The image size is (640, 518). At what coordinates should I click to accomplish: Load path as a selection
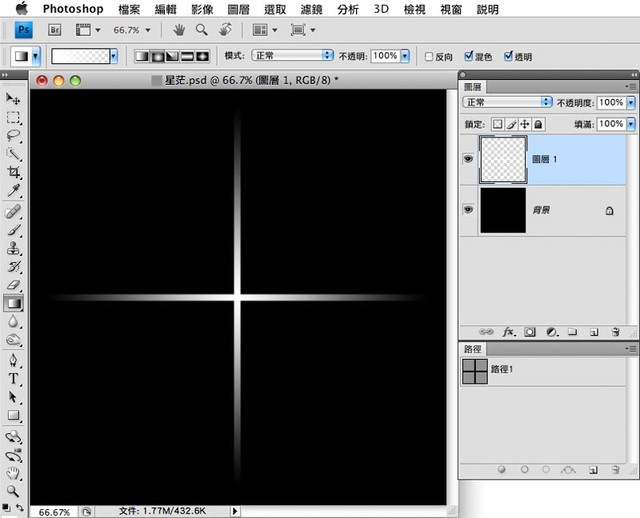tap(546, 470)
